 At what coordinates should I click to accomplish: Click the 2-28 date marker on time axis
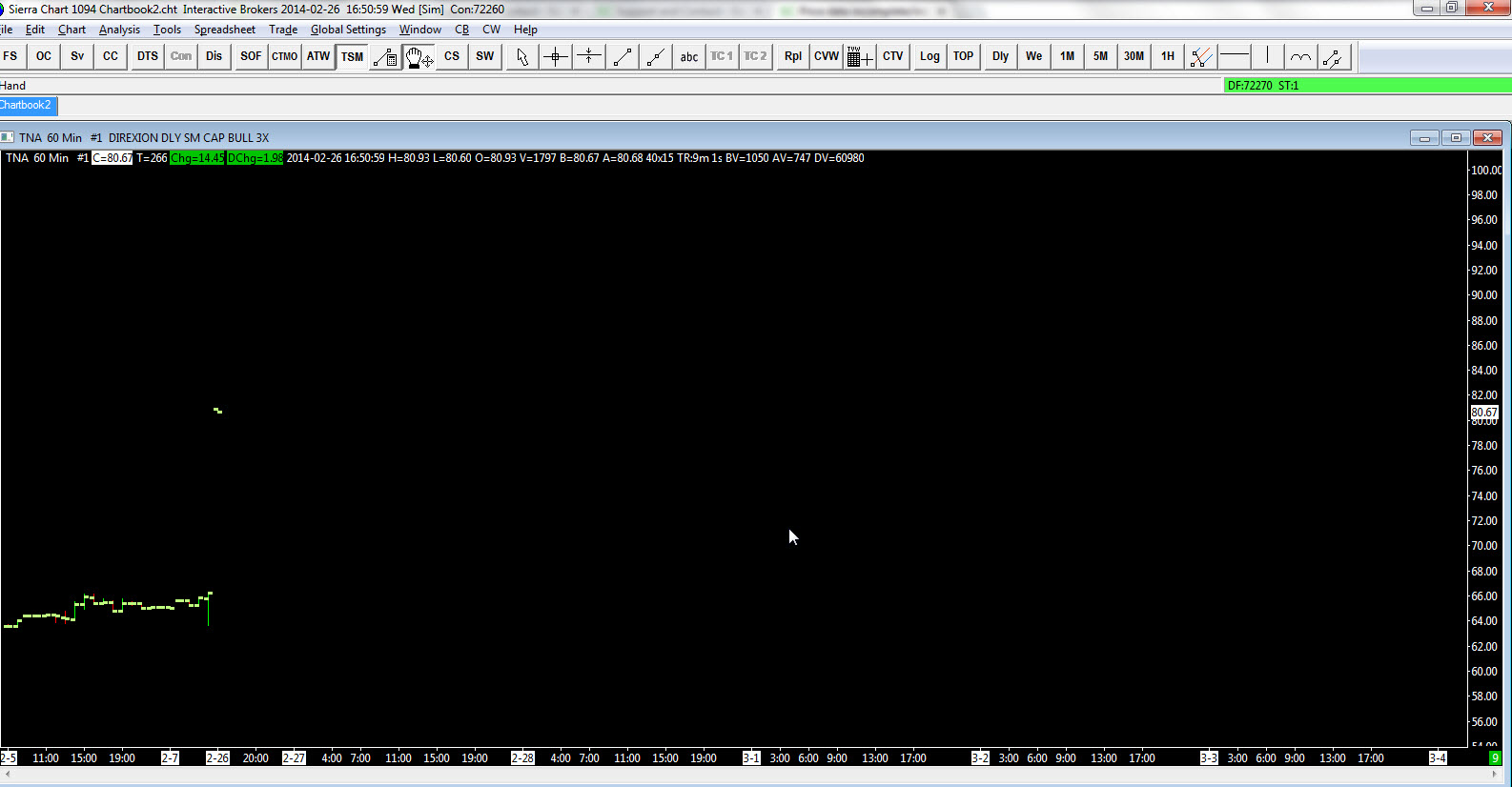pyautogui.click(x=522, y=758)
